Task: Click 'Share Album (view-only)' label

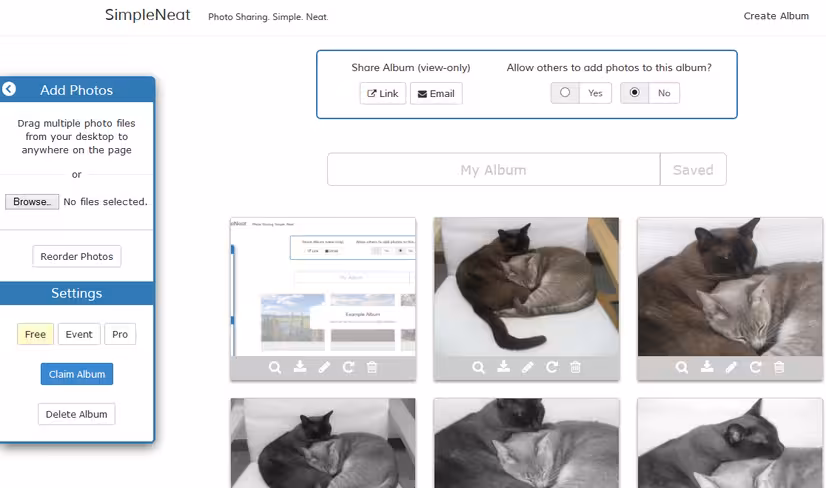Action: click(x=411, y=67)
